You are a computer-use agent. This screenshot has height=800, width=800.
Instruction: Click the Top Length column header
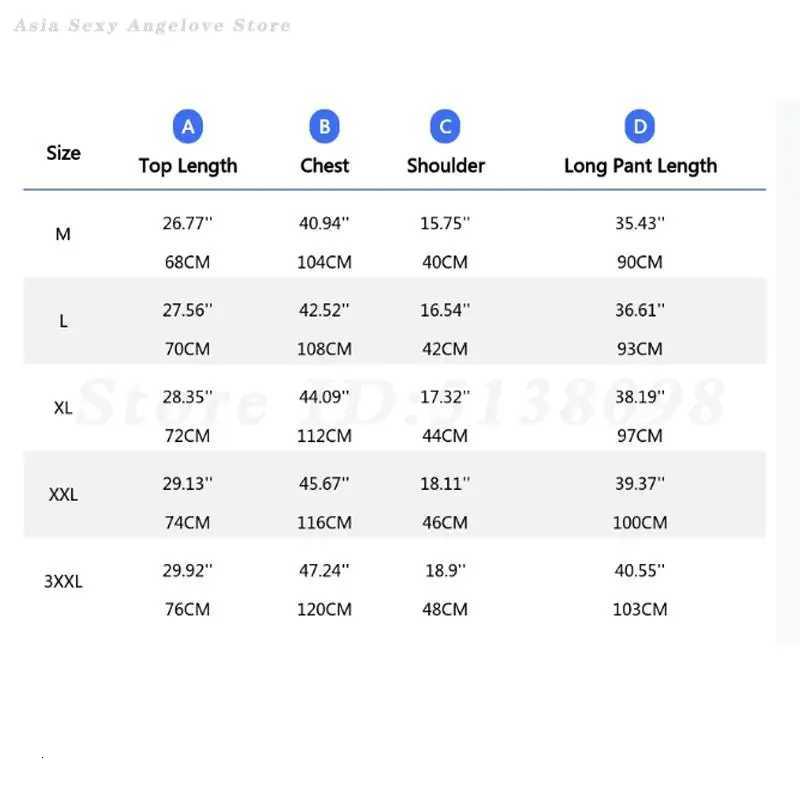coord(188,166)
